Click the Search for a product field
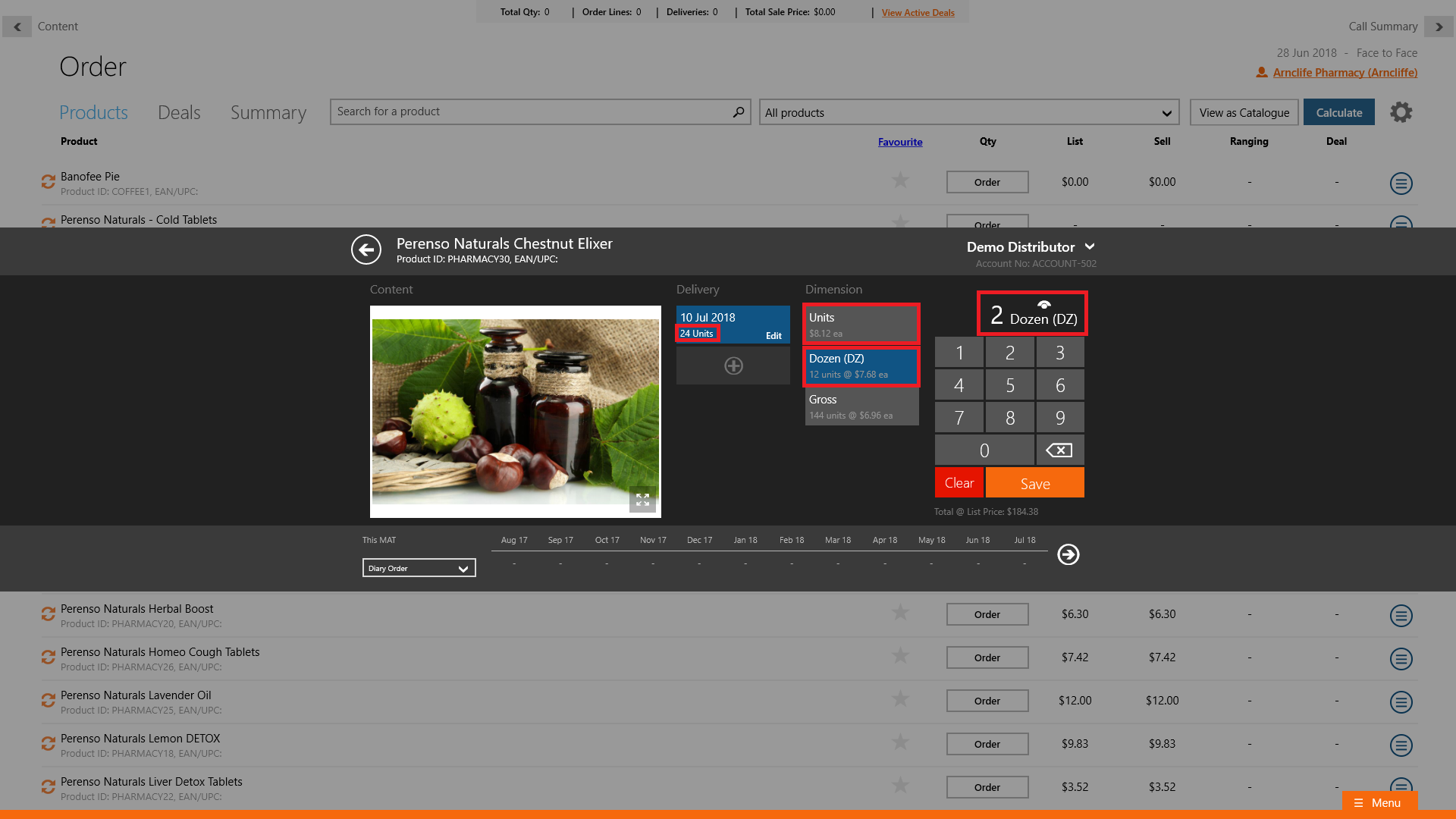 coord(531,112)
